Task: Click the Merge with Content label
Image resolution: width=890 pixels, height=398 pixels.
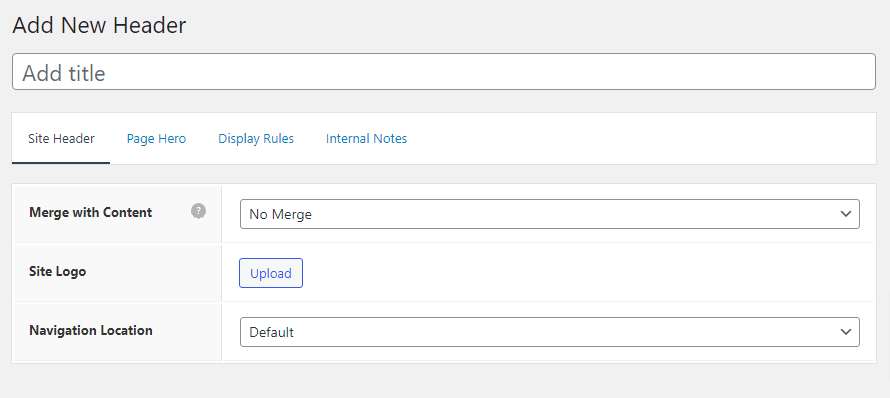Action: pos(90,212)
